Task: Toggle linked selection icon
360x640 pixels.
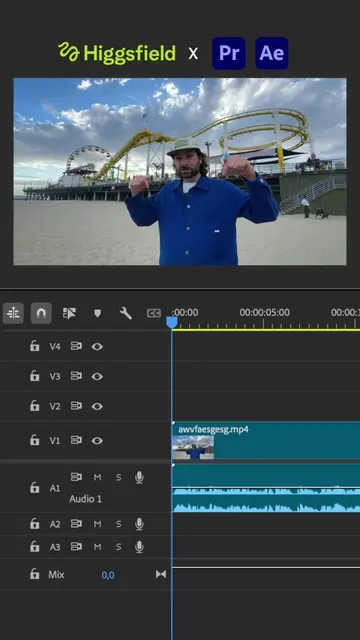Action: pos(69,313)
